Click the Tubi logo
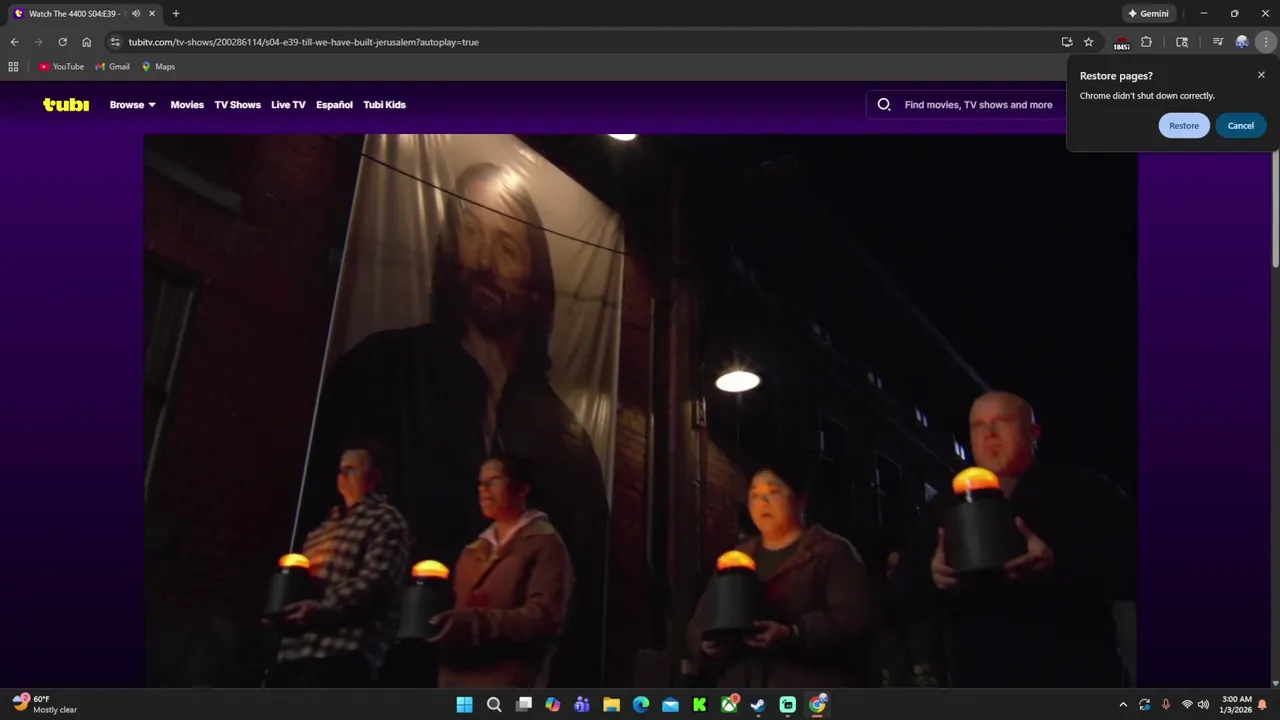 [x=66, y=104]
